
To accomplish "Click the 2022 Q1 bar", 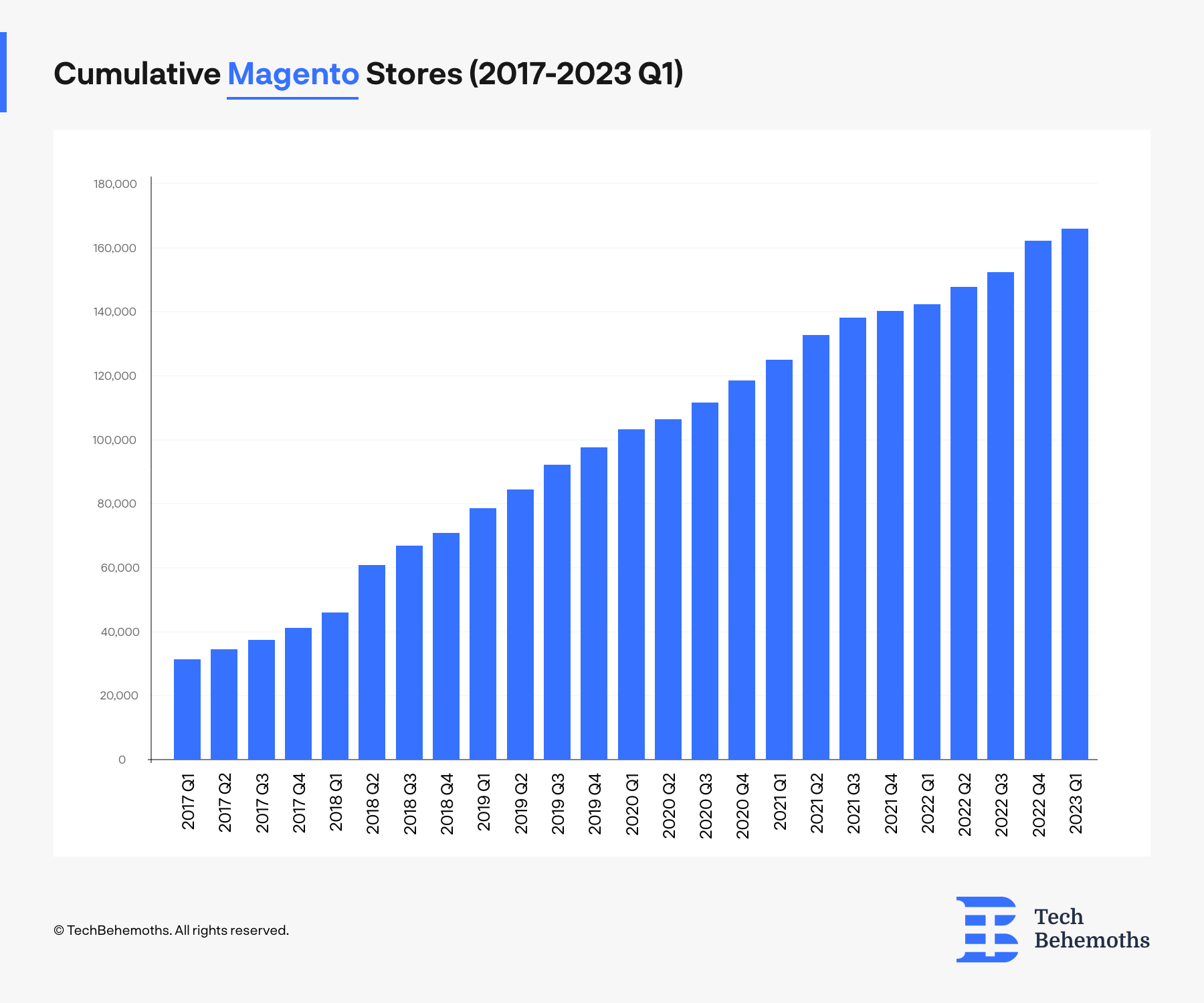I will (x=927, y=532).
